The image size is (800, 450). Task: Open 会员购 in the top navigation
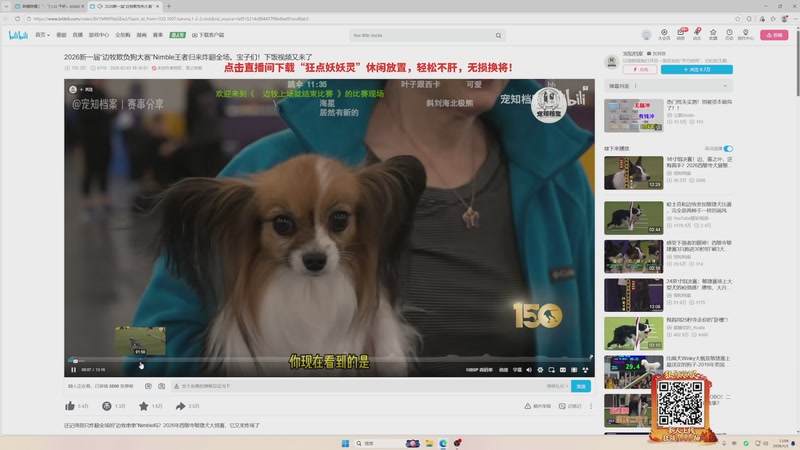click(x=122, y=35)
